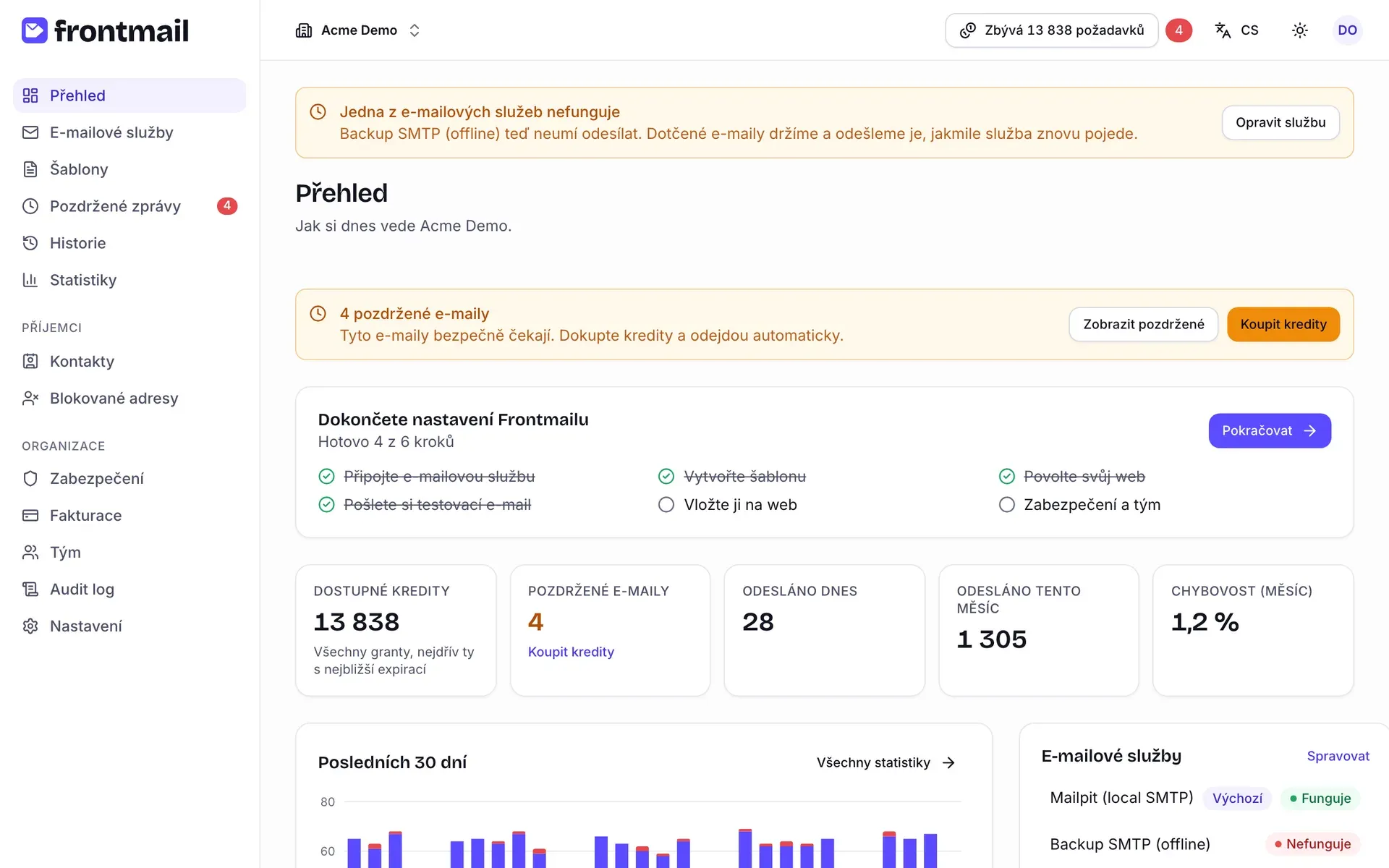
Task: Click the Nastavení gear icon
Action: click(30, 626)
